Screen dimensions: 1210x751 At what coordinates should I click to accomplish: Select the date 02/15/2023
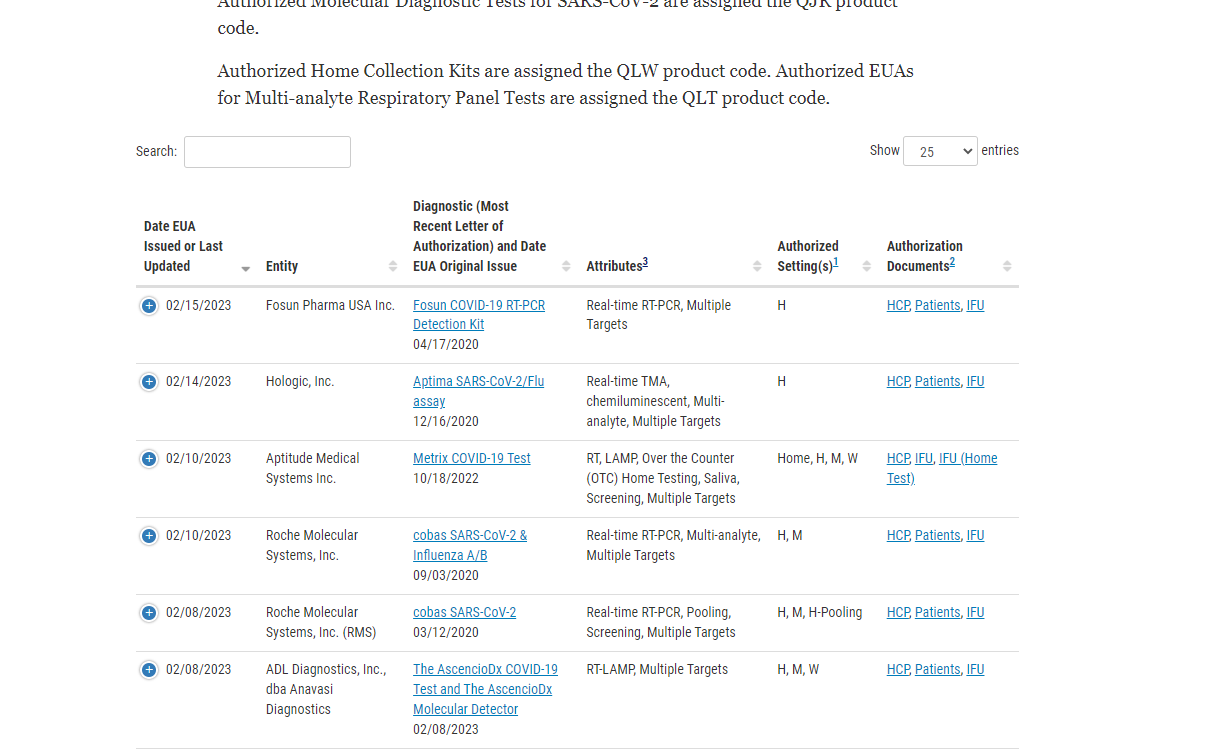tap(198, 305)
